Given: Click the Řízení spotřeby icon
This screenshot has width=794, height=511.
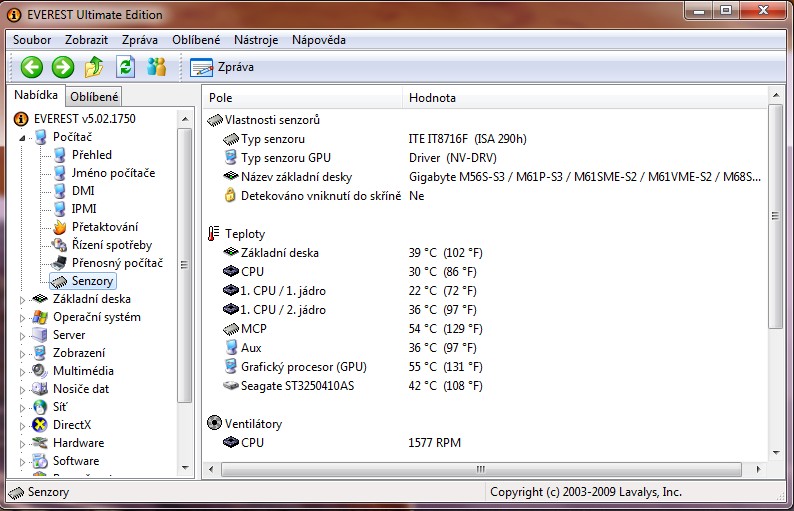Looking at the screenshot, I should (x=60, y=245).
